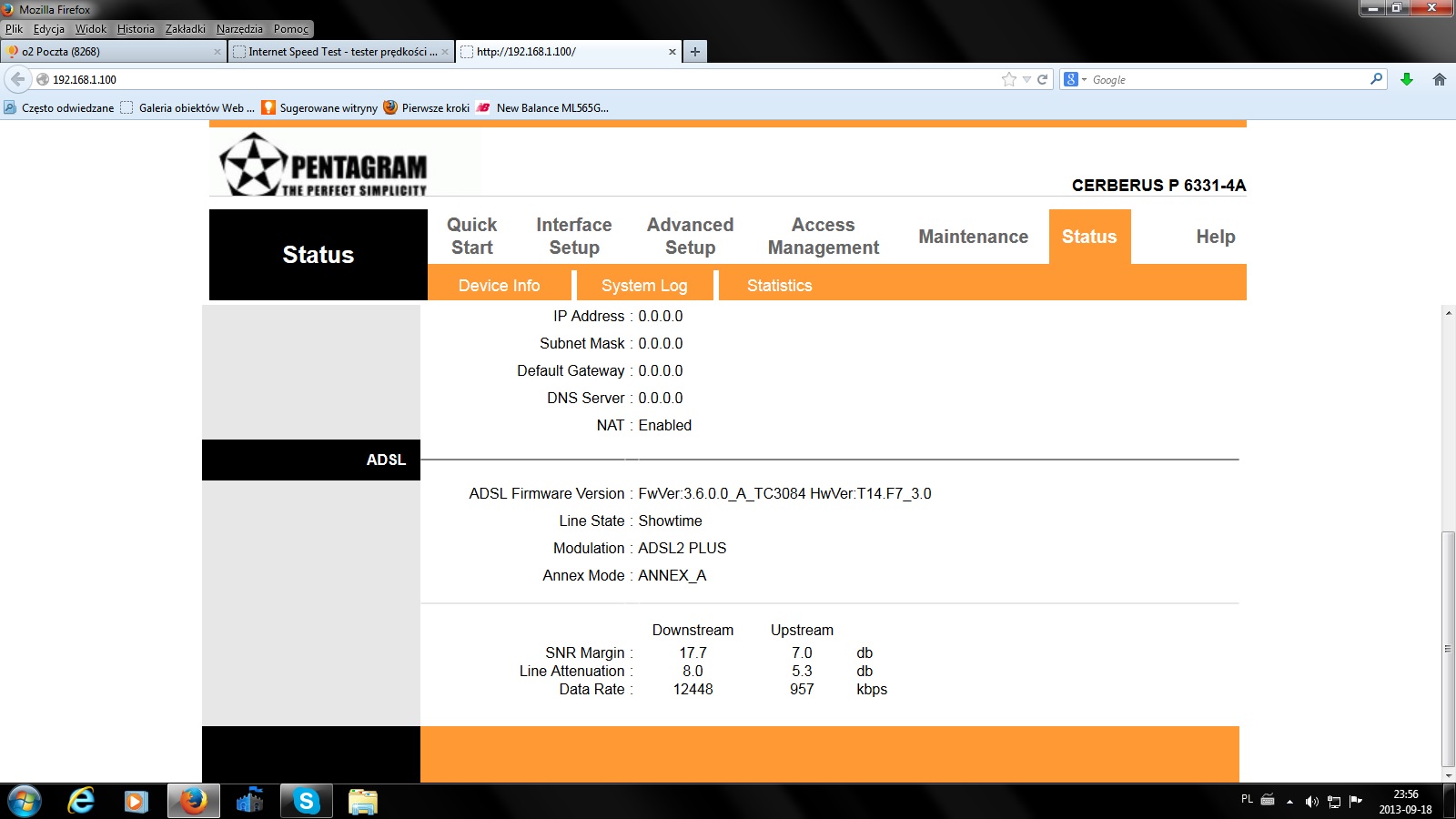The width and height of the screenshot is (1456, 819).
Task: Open Interface Setup section
Action: [573, 237]
